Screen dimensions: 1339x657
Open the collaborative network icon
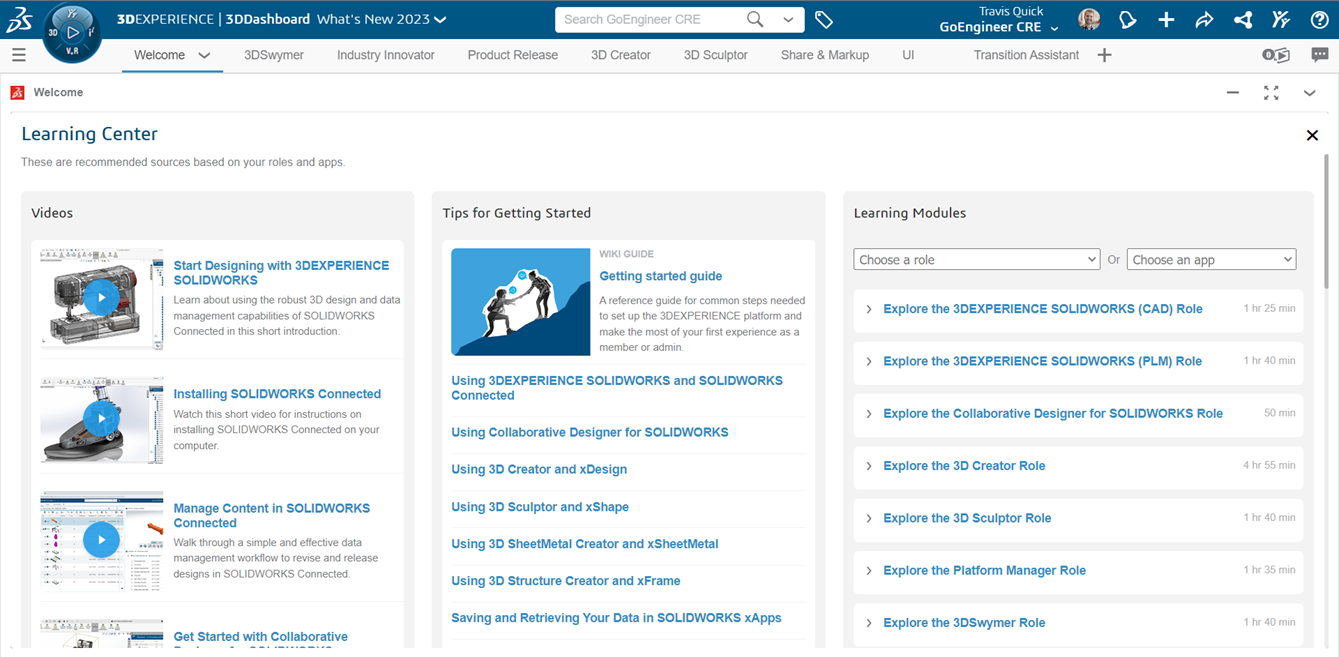coord(1241,19)
